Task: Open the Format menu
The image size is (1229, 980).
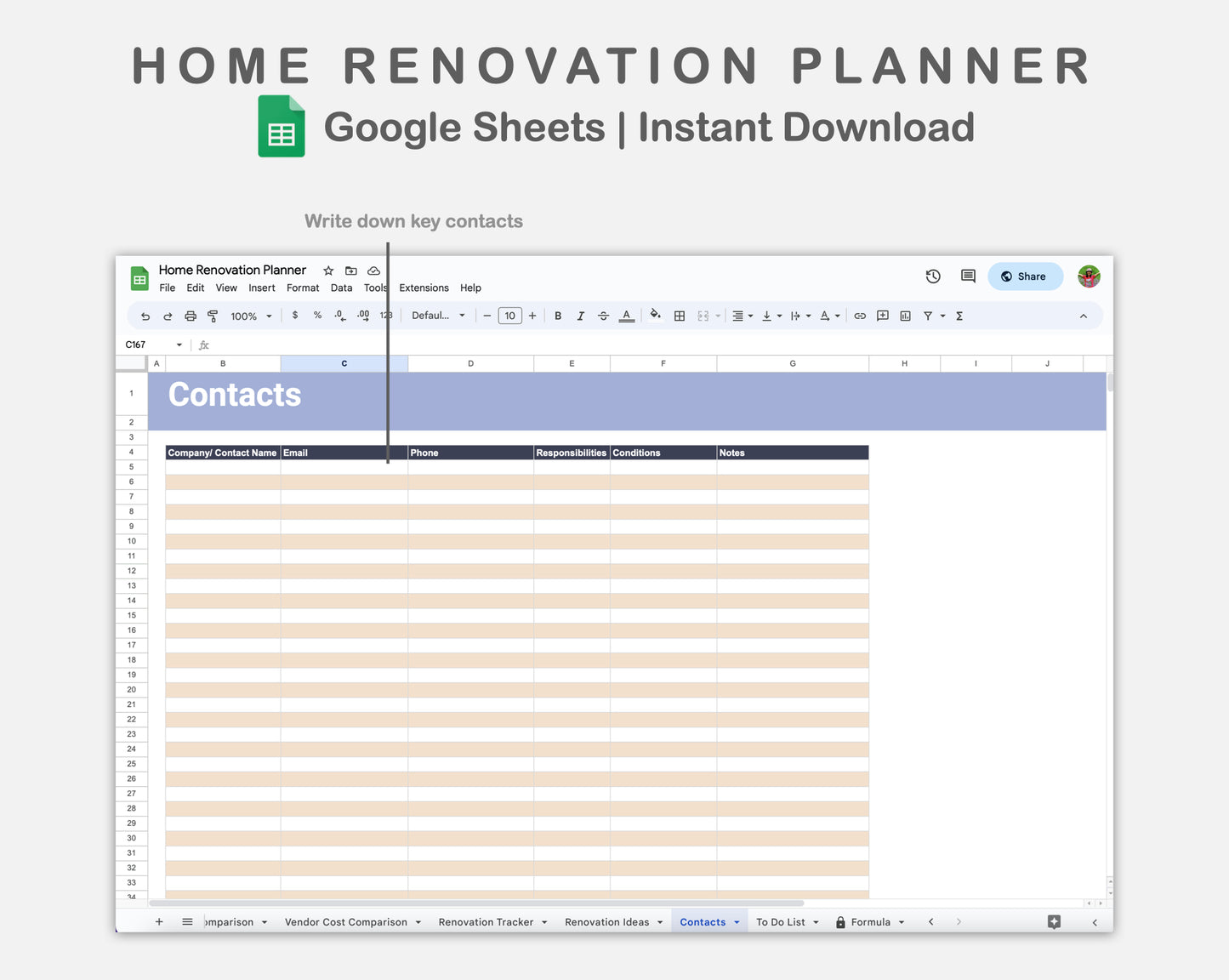Action: tap(303, 288)
